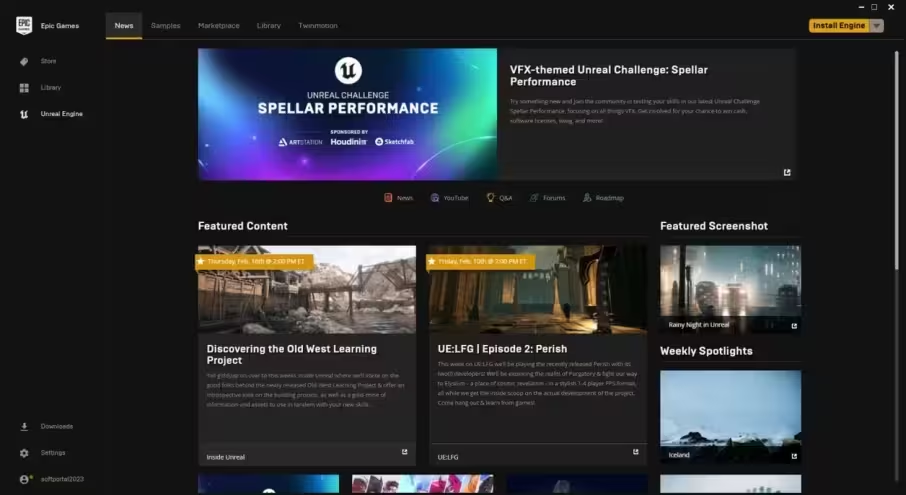Open the YouTube link below banner
This screenshot has width=906, height=495.
[456, 198]
